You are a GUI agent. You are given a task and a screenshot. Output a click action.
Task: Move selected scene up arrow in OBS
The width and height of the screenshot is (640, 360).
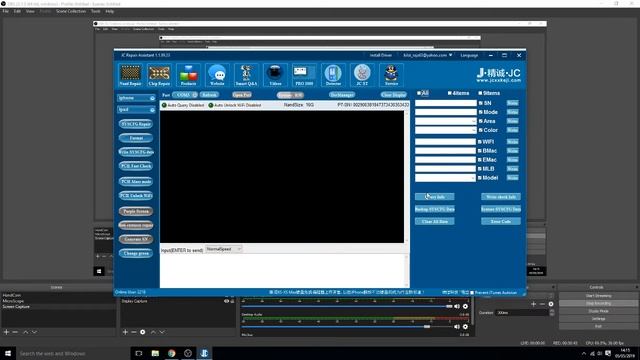point(26,332)
